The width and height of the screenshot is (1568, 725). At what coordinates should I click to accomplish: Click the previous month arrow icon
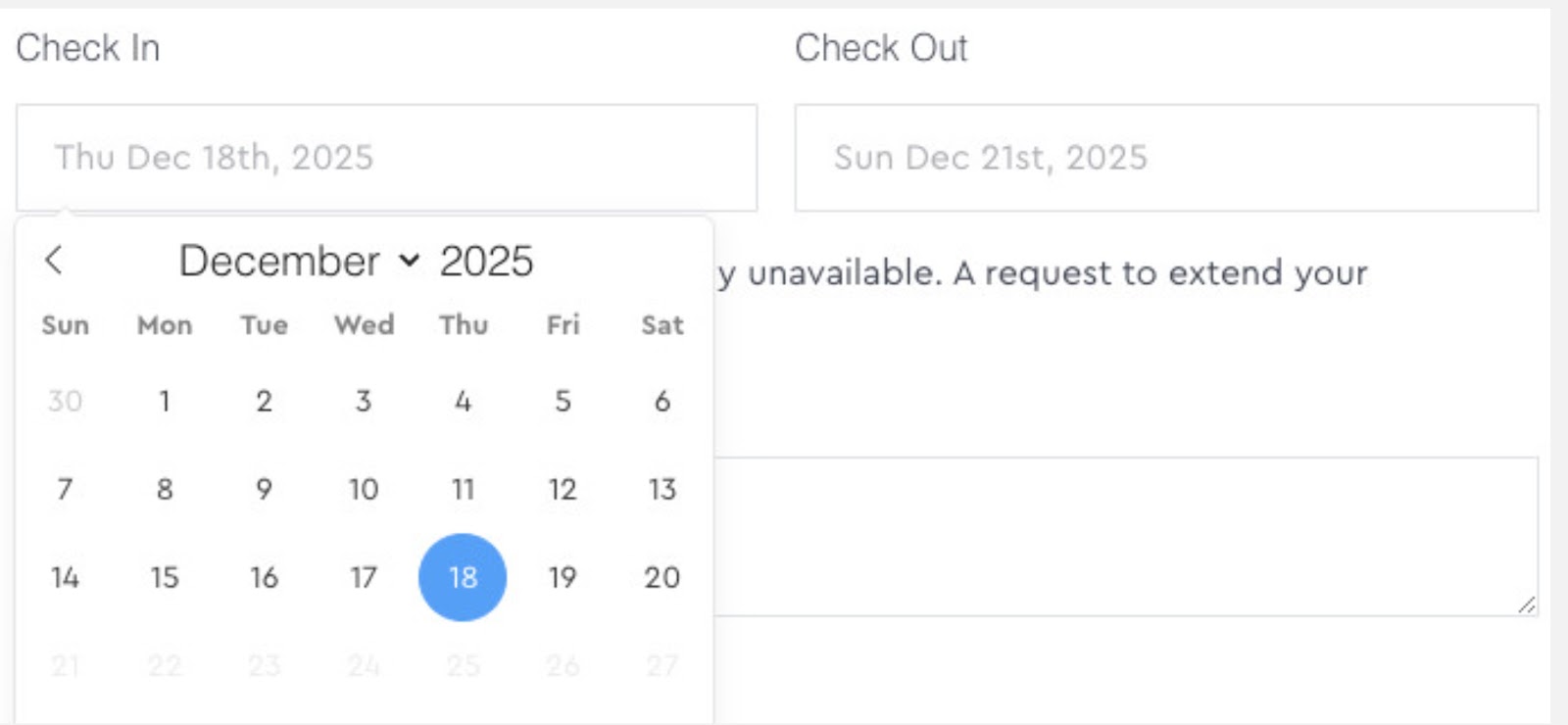point(54,261)
